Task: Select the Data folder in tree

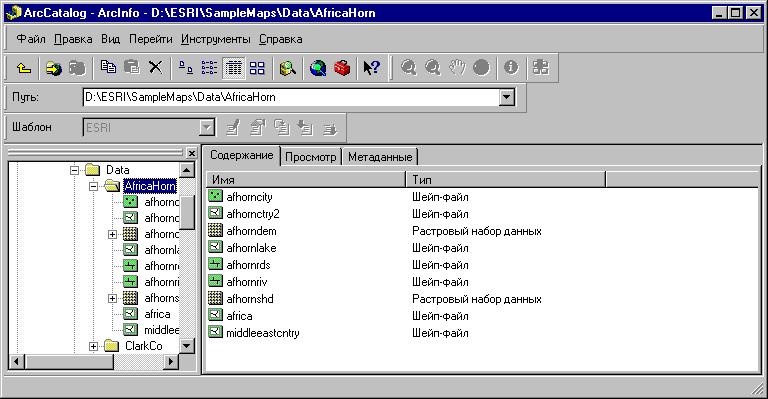Action: [118, 170]
